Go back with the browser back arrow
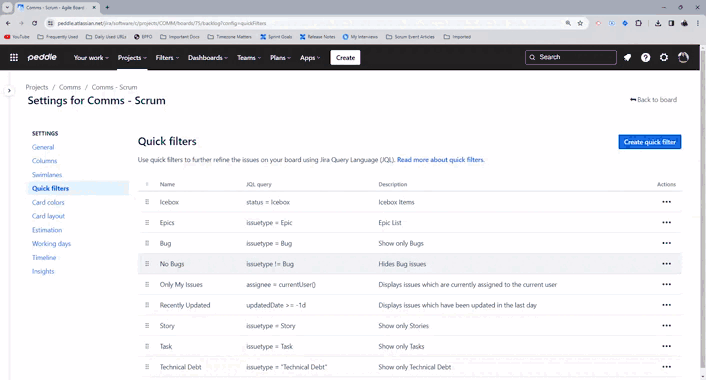 tap(8, 23)
